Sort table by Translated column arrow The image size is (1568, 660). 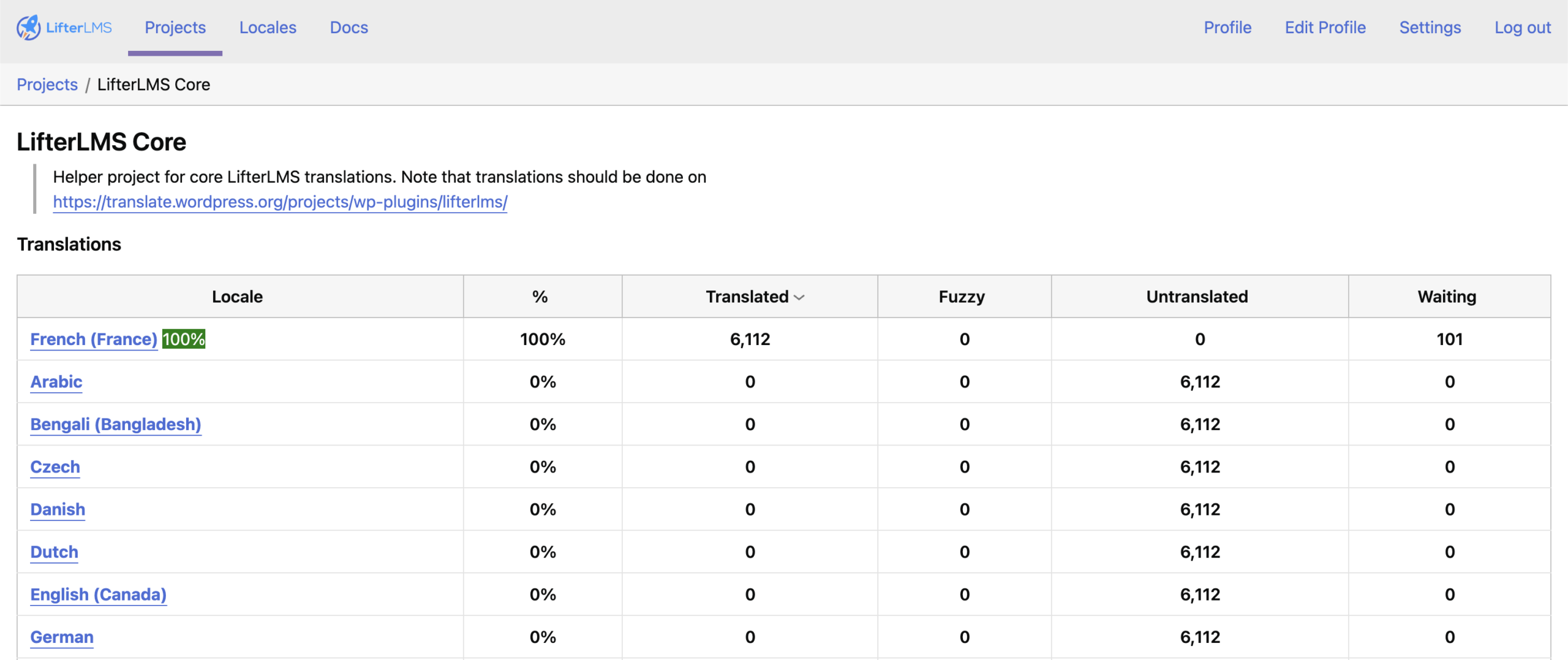[799, 297]
